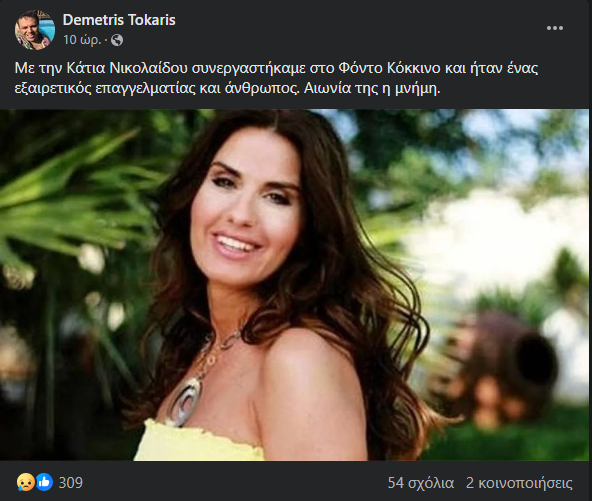Click the sad reaction emoji icon
The image size is (592, 501).
tap(25, 483)
